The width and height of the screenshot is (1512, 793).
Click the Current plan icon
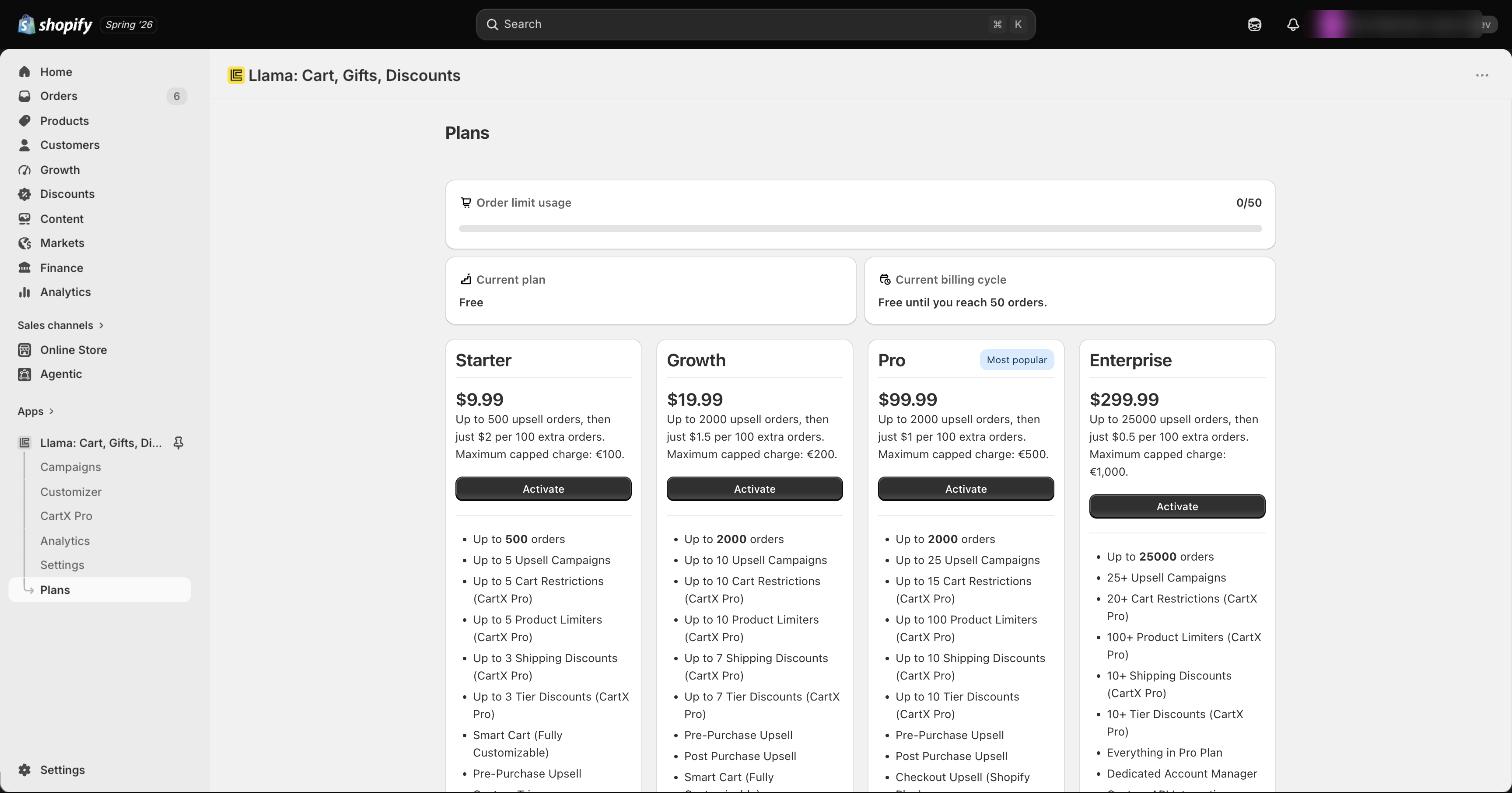[x=466, y=279]
